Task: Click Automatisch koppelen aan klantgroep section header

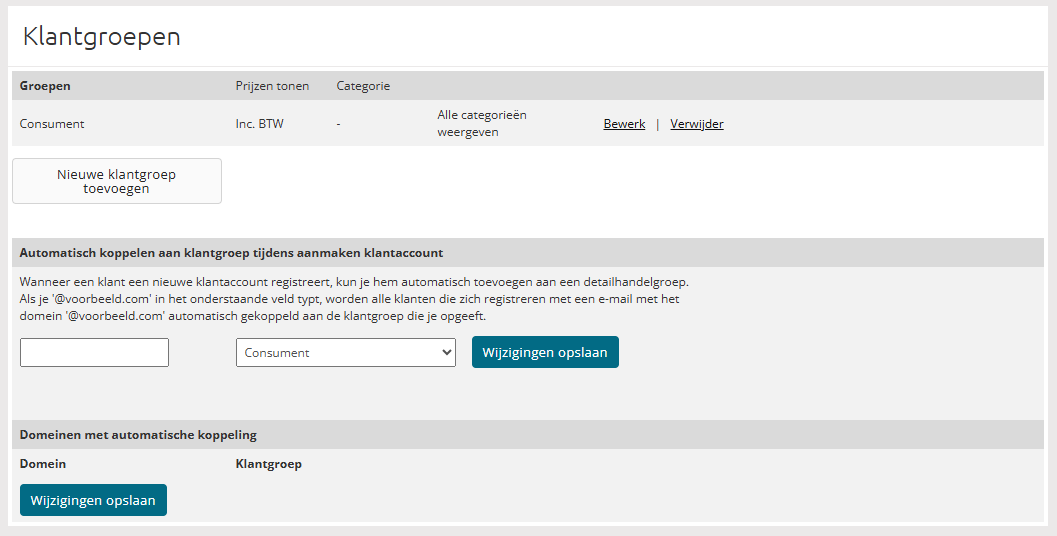Action: pyautogui.click(x=231, y=254)
